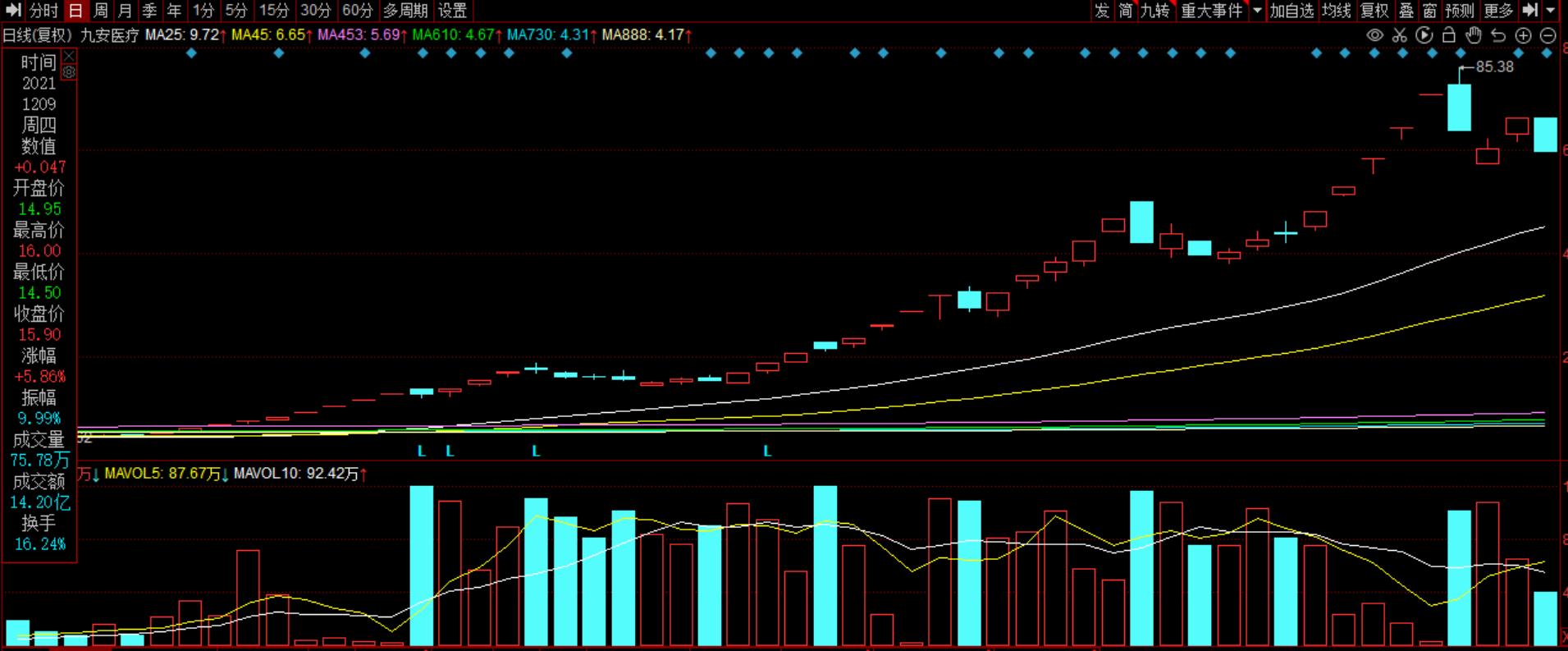Click the circular playback replay icon
The image size is (1568, 651).
tap(1424, 35)
